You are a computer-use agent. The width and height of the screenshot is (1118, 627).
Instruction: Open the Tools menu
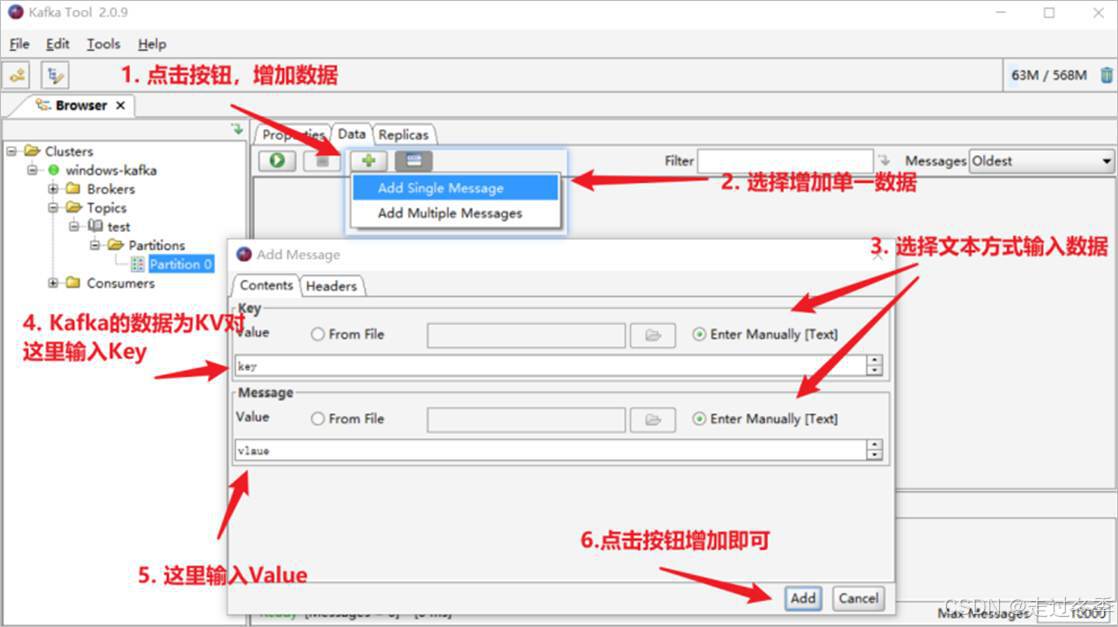click(103, 44)
